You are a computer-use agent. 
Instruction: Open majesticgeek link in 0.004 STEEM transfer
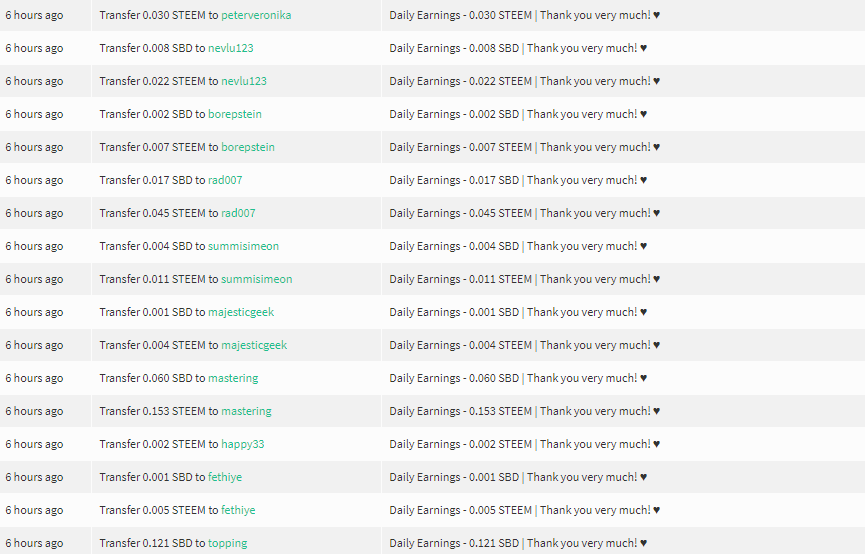(254, 346)
